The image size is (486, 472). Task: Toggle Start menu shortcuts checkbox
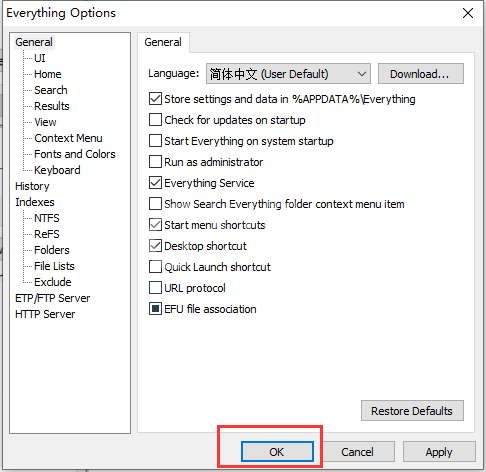155,225
